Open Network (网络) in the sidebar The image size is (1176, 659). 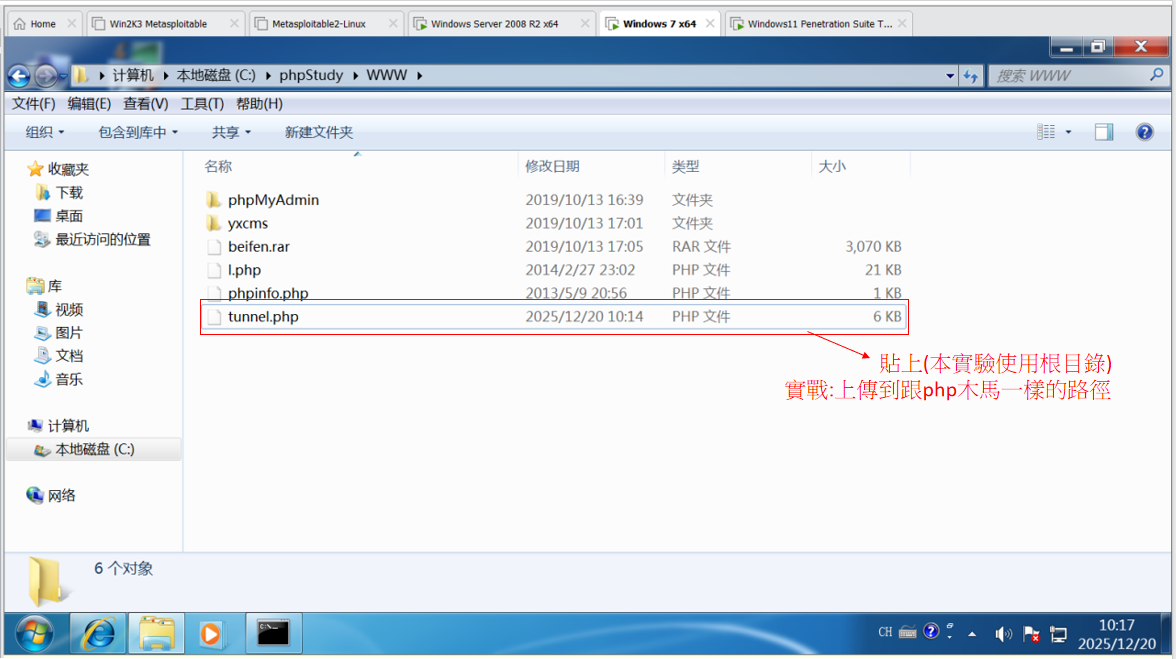[x=51, y=496]
